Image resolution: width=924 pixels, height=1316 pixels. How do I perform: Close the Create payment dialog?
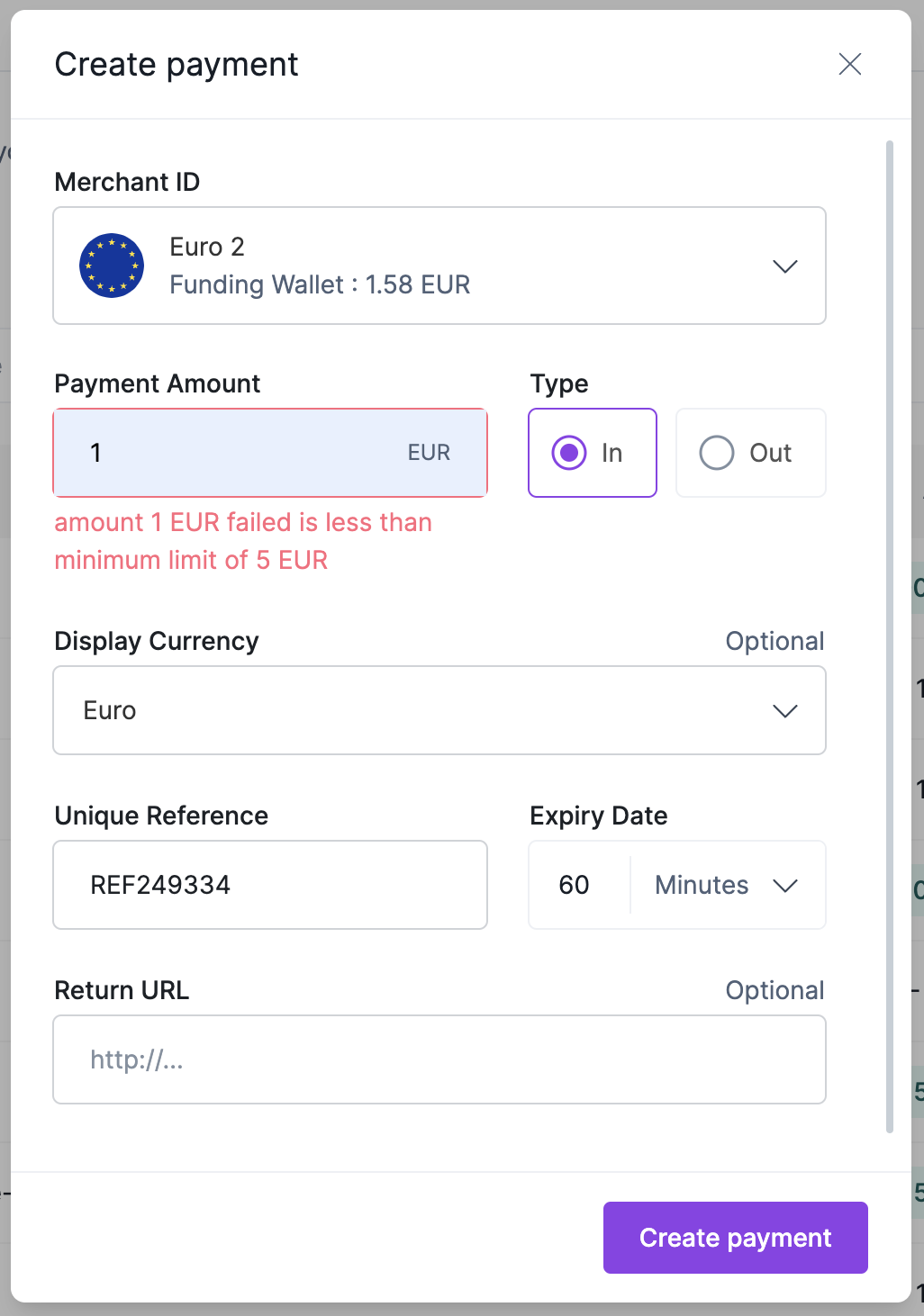click(849, 64)
